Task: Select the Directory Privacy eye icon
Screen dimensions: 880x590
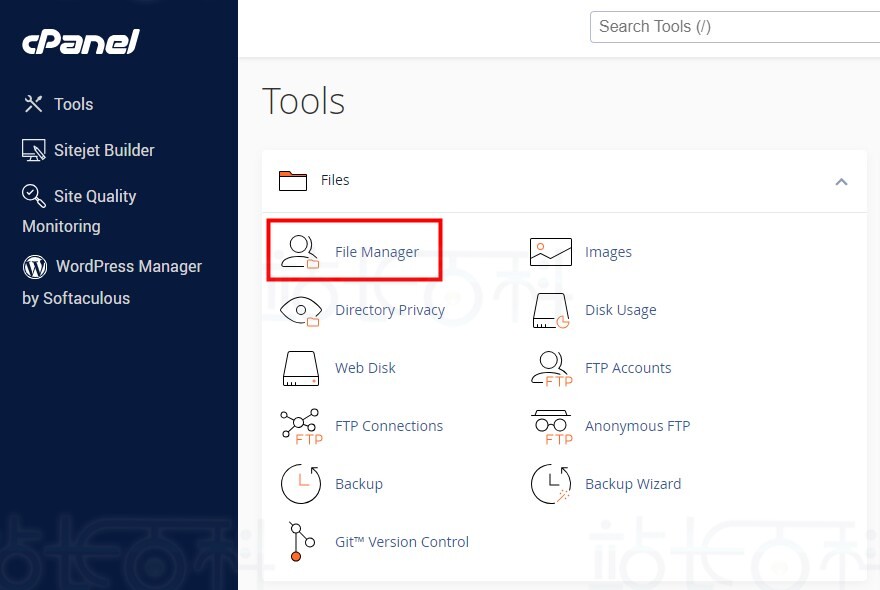Action: click(300, 310)
